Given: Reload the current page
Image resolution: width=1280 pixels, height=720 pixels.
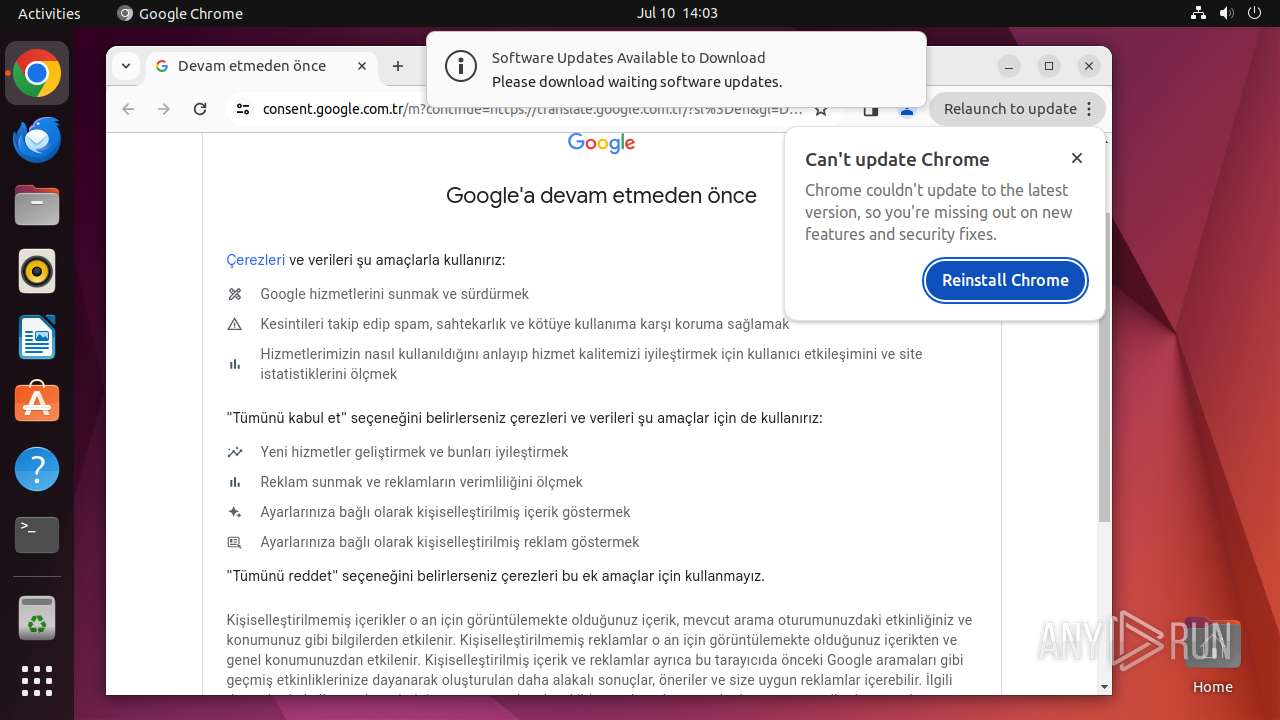Looking at the screenshot, I should click(200, 109).
